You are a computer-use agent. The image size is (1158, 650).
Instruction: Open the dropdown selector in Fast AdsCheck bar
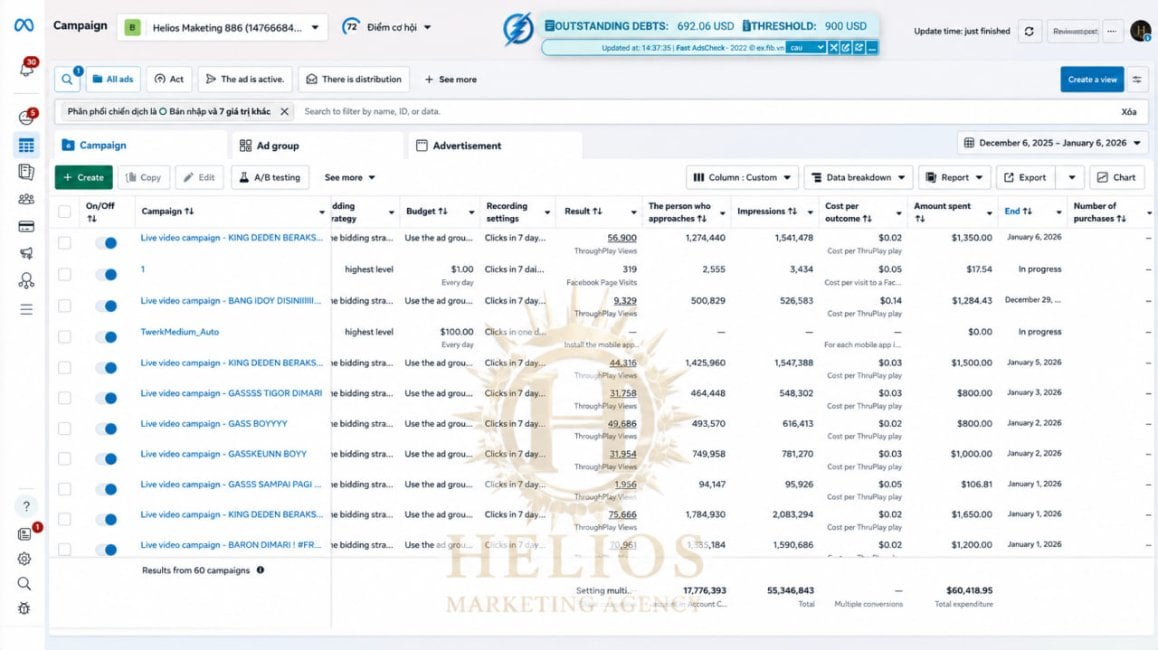click(806, 47)
